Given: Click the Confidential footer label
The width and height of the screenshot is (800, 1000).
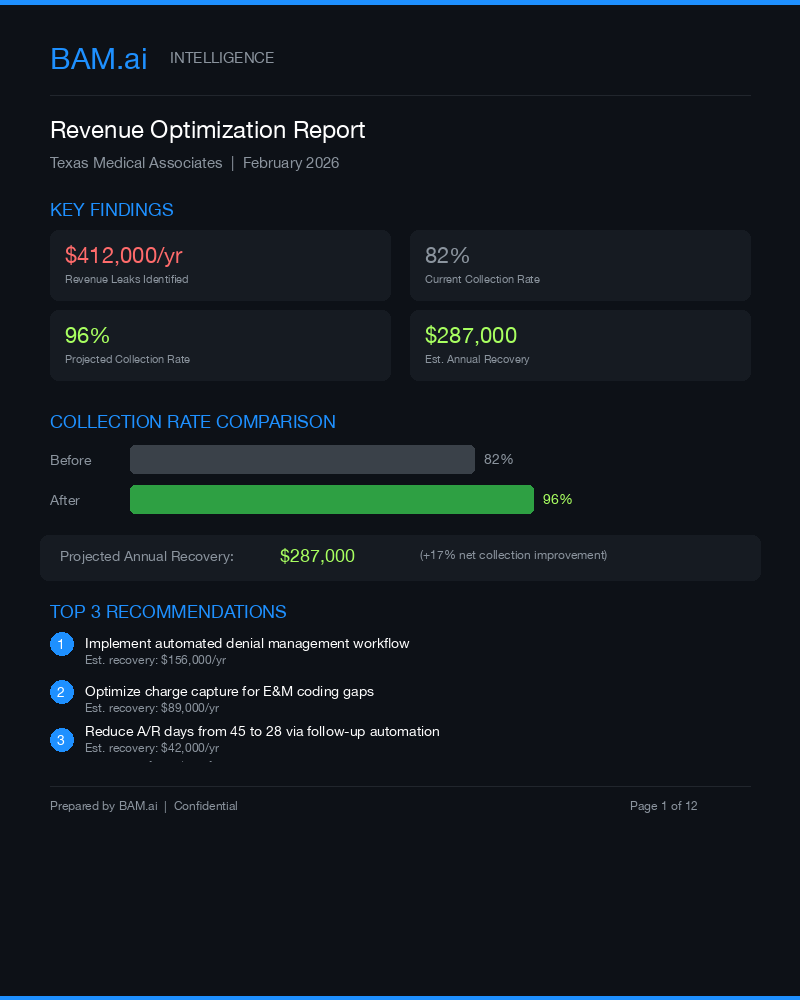Looking at the screenshot, I should [206, 806].
